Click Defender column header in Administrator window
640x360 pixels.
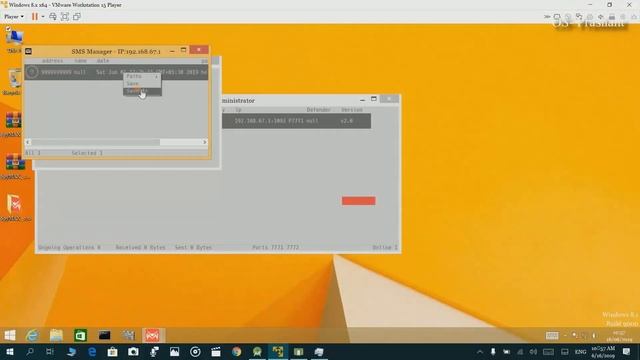click(318, 110)
